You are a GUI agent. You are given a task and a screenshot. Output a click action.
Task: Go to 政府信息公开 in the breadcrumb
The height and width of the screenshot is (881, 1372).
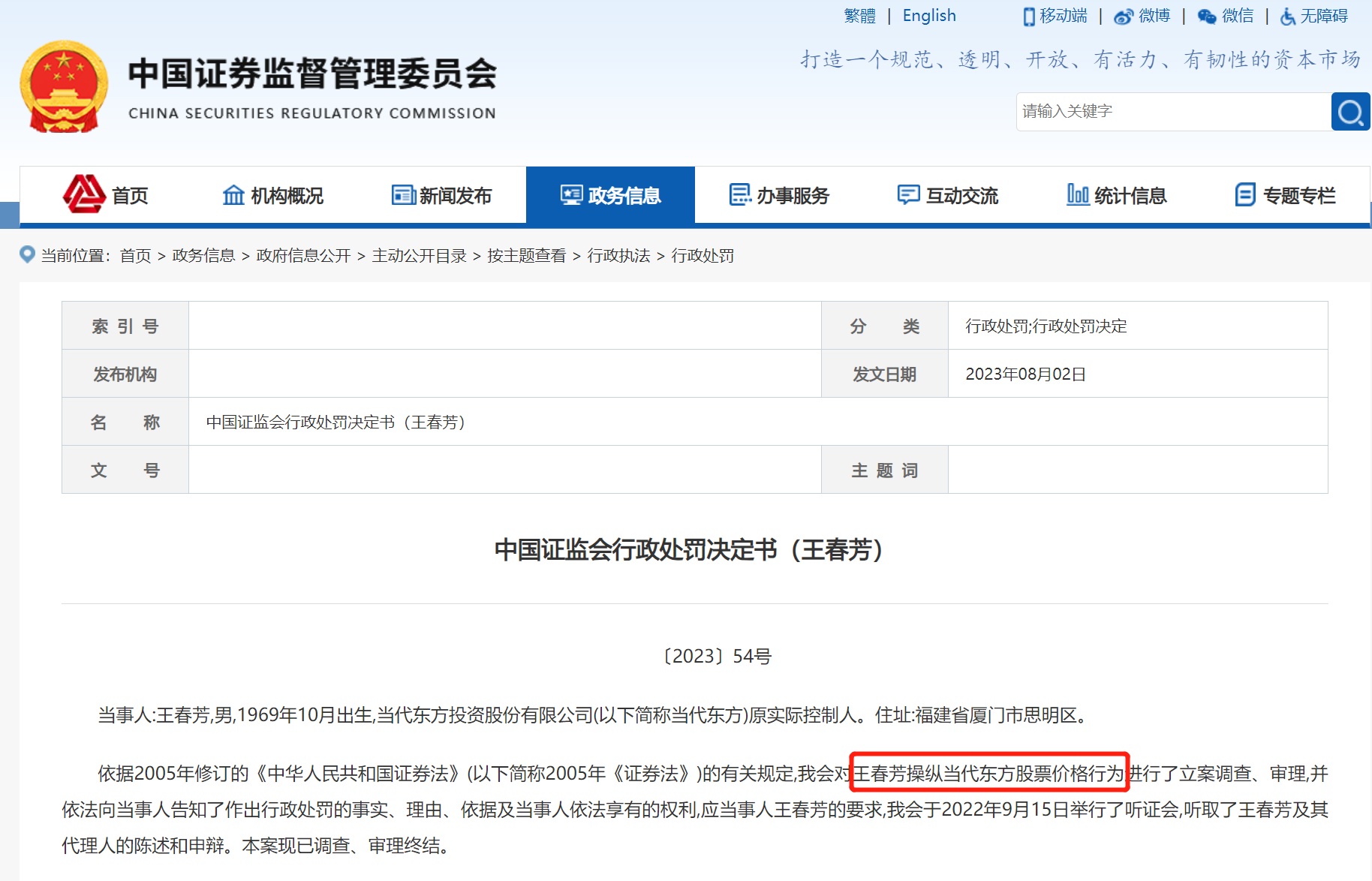(303, 256)
